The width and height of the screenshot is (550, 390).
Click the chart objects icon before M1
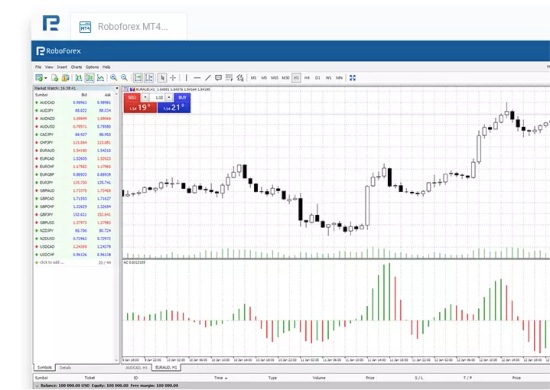(x=240, y=78)
